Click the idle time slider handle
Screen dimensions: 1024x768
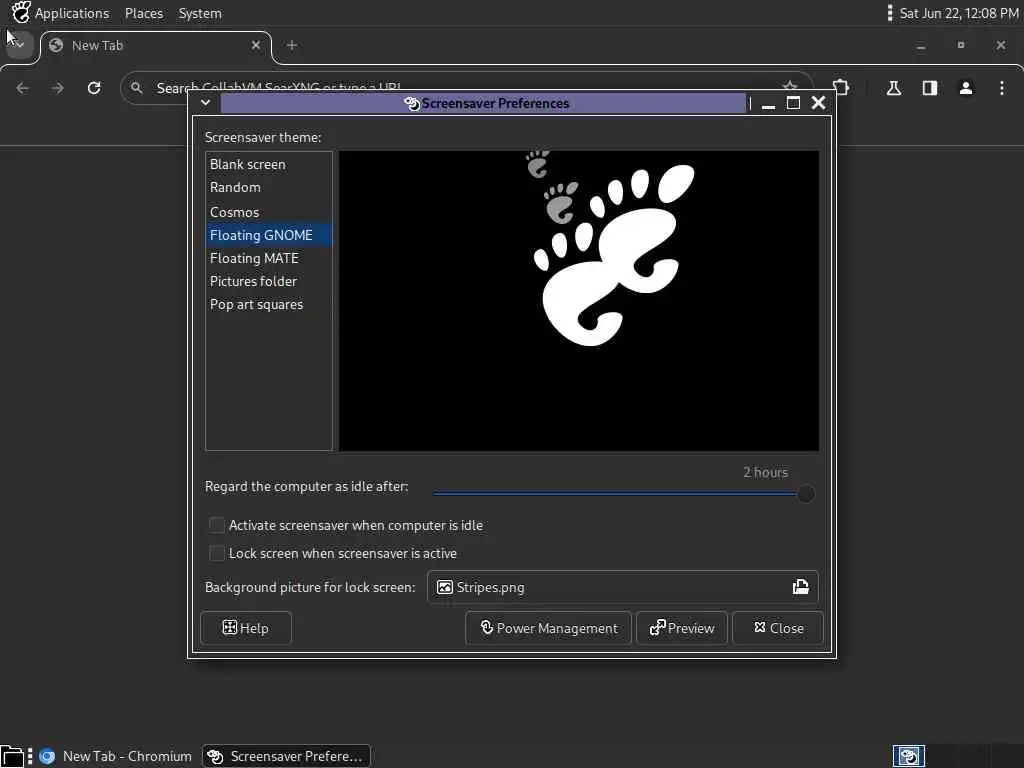click(806, 494)
